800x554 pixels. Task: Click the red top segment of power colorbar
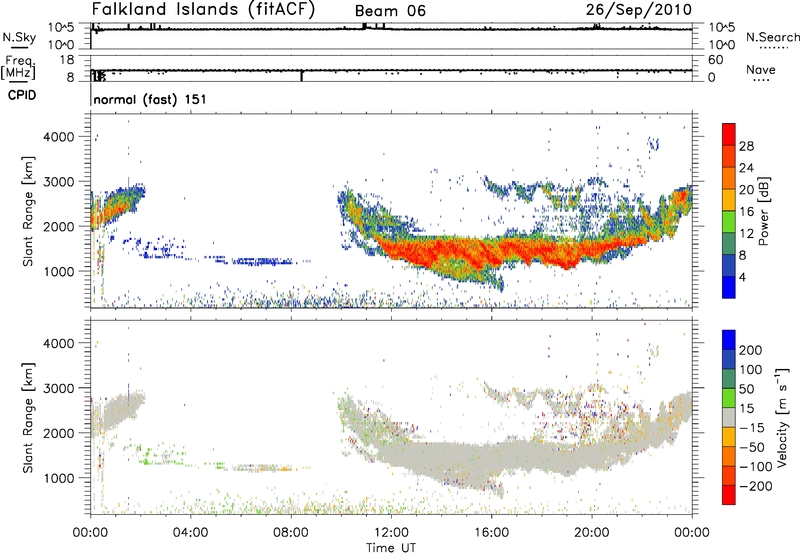tap(729, 134)
